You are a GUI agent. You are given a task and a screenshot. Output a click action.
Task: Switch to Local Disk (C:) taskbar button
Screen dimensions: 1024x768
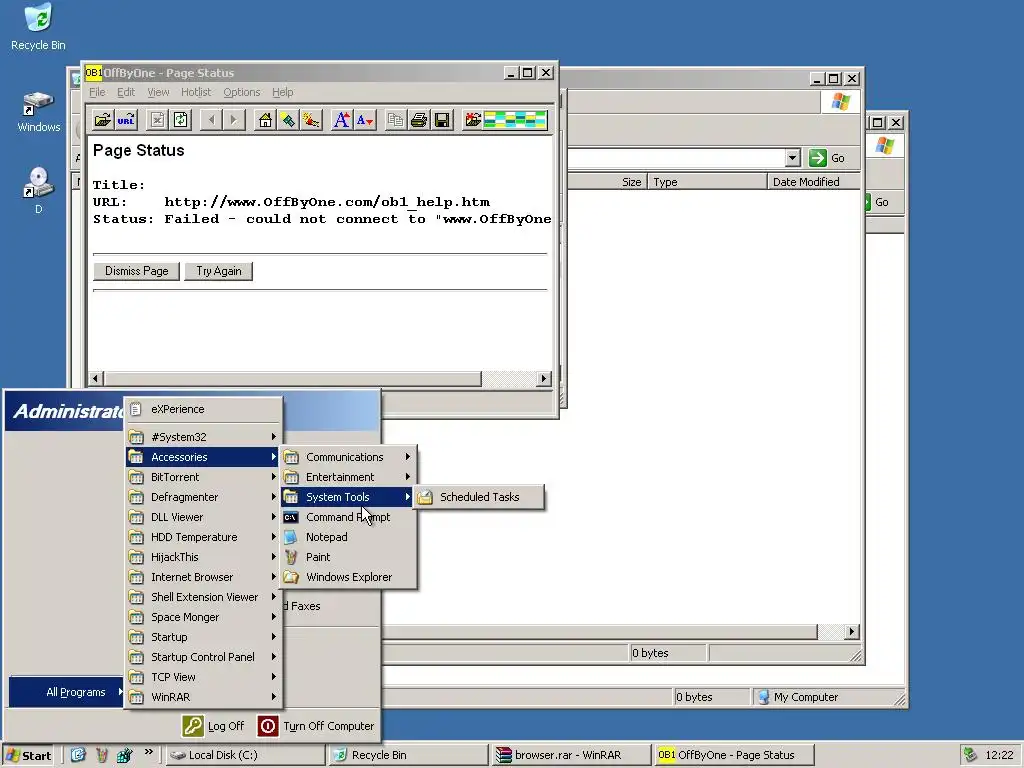coord(245,755)
